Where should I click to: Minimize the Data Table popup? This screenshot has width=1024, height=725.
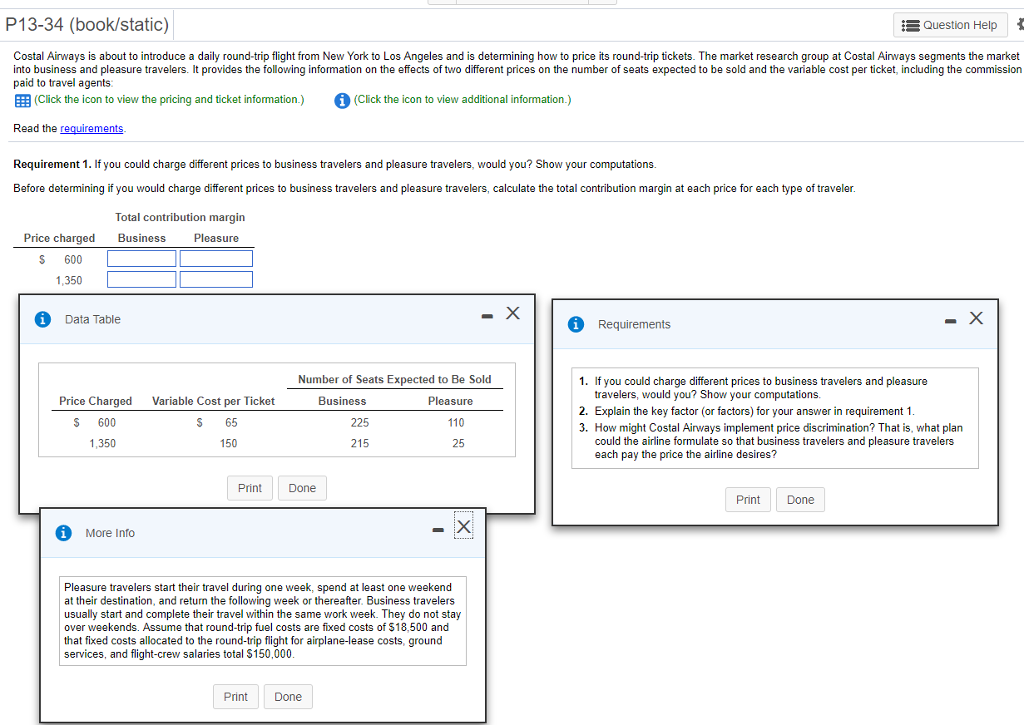(x=487, y=316)
